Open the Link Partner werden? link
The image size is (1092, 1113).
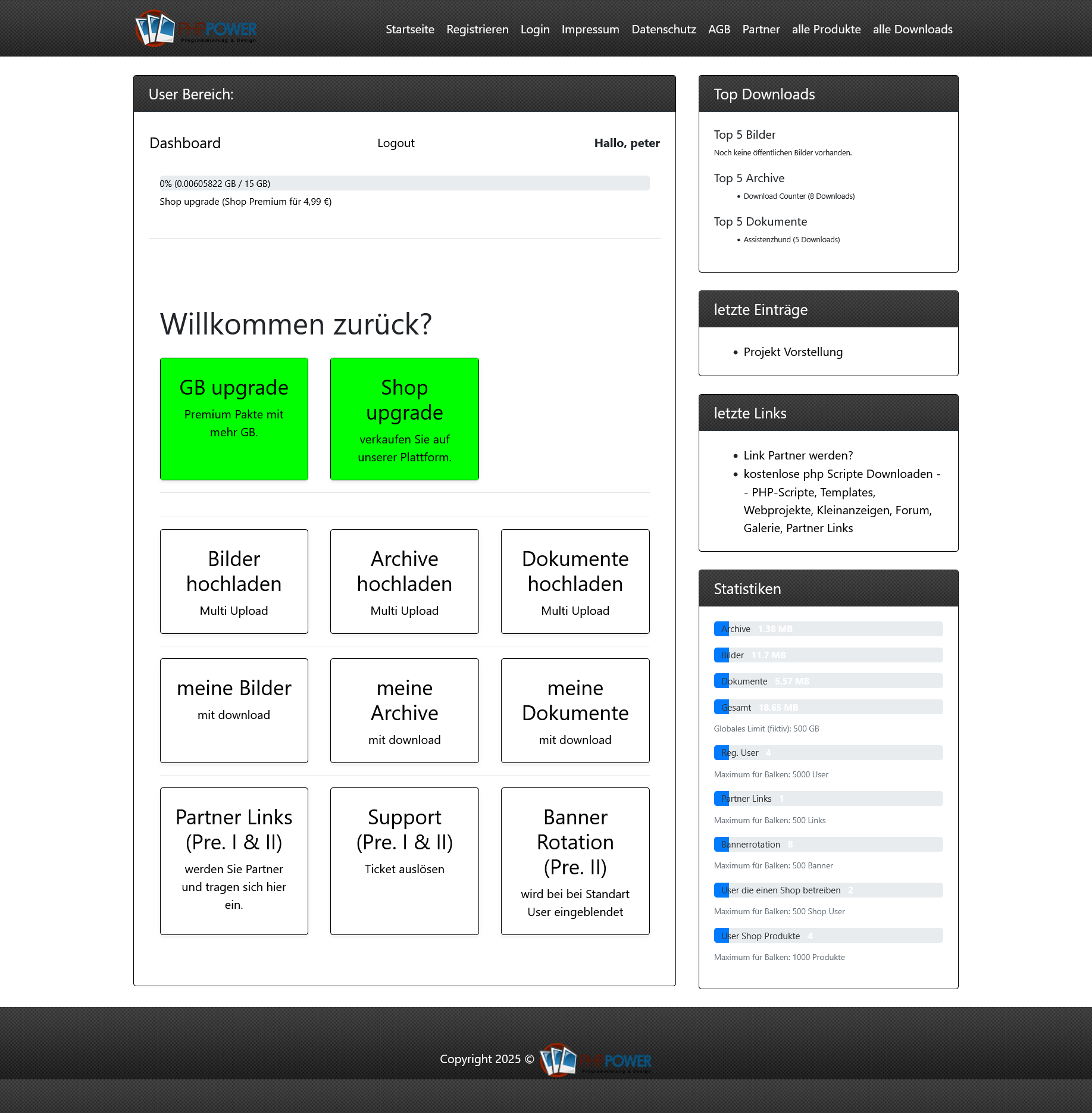click(x=798, y=455)
